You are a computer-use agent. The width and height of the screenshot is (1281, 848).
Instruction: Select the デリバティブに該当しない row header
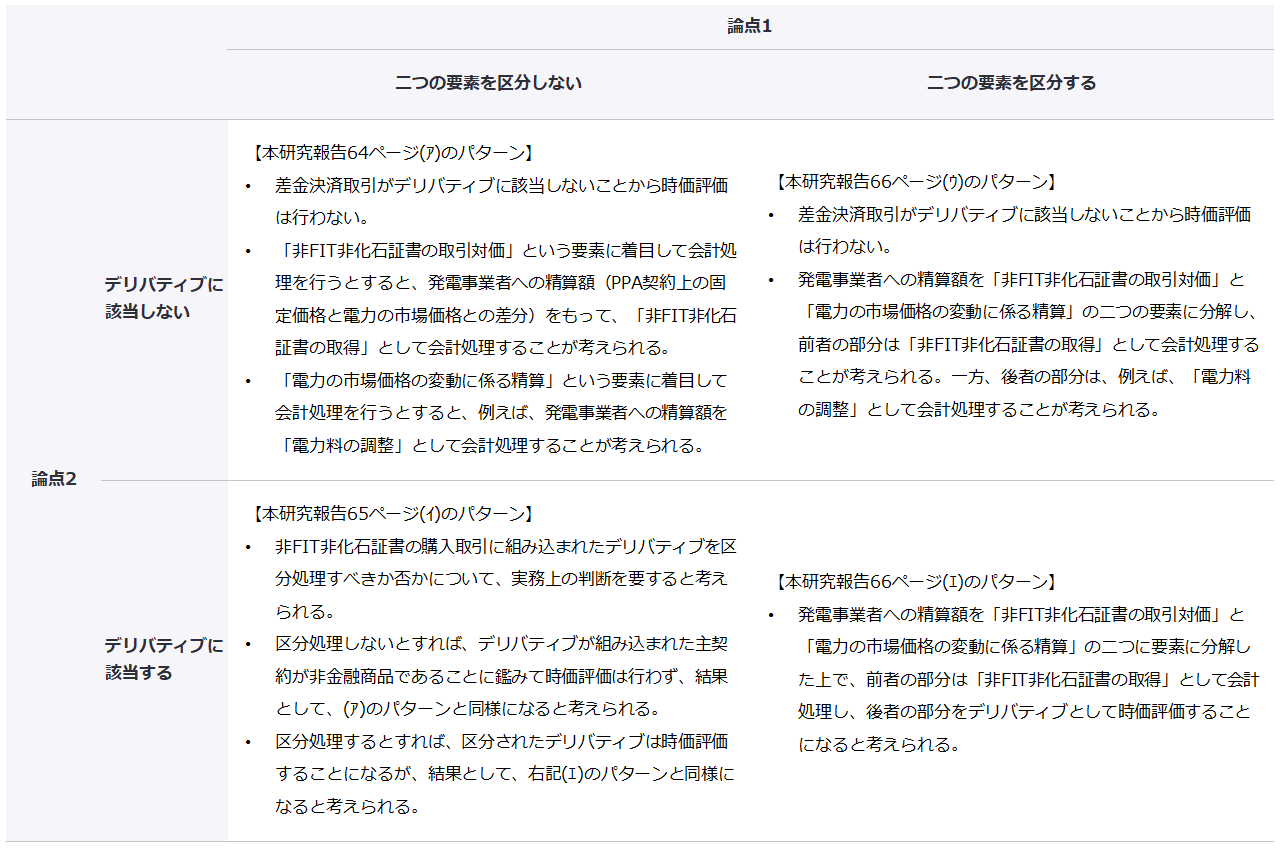(163, 298)
